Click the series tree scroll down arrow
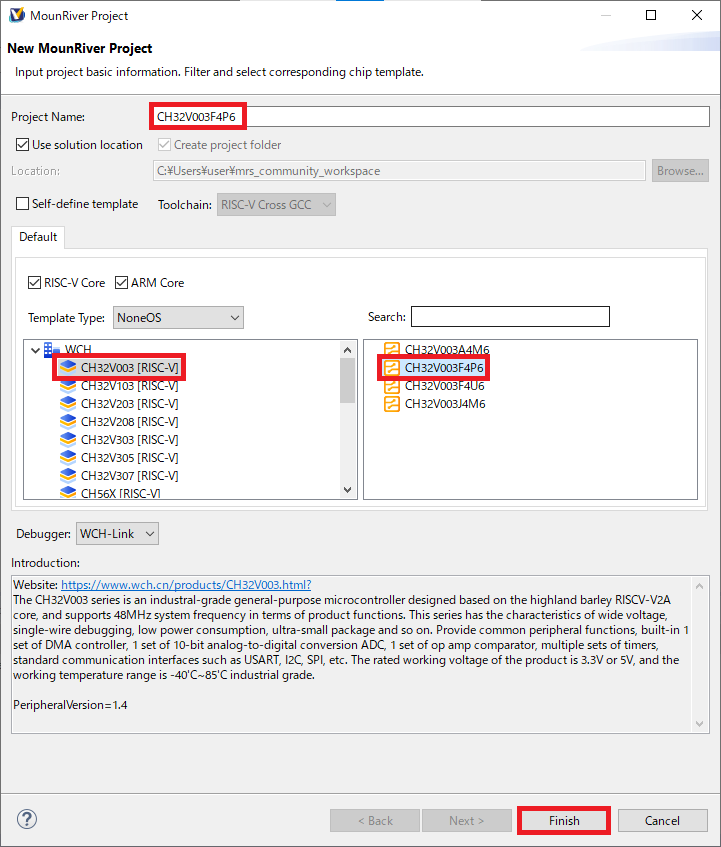 (348, 490)
